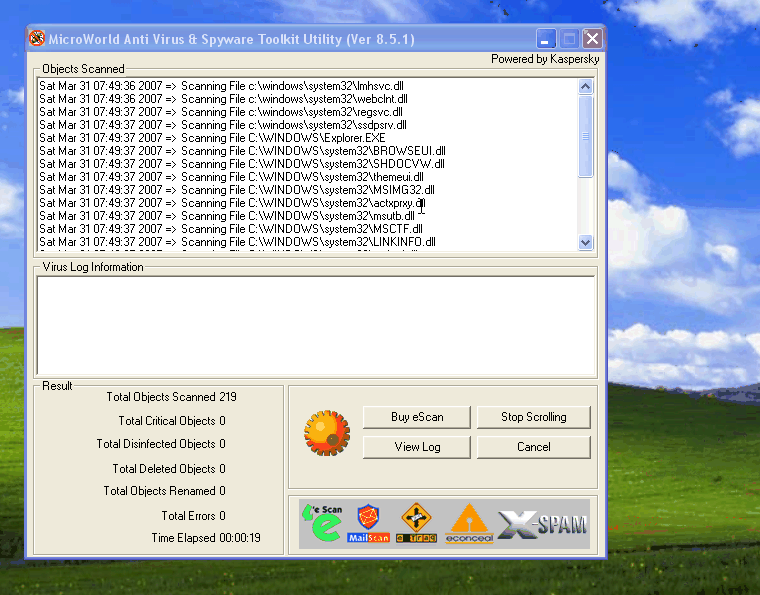The height and width of the screenshot is (595, 760).
Task: Select the msutb.dll scan log line
Action: click(x=227, y=216)
